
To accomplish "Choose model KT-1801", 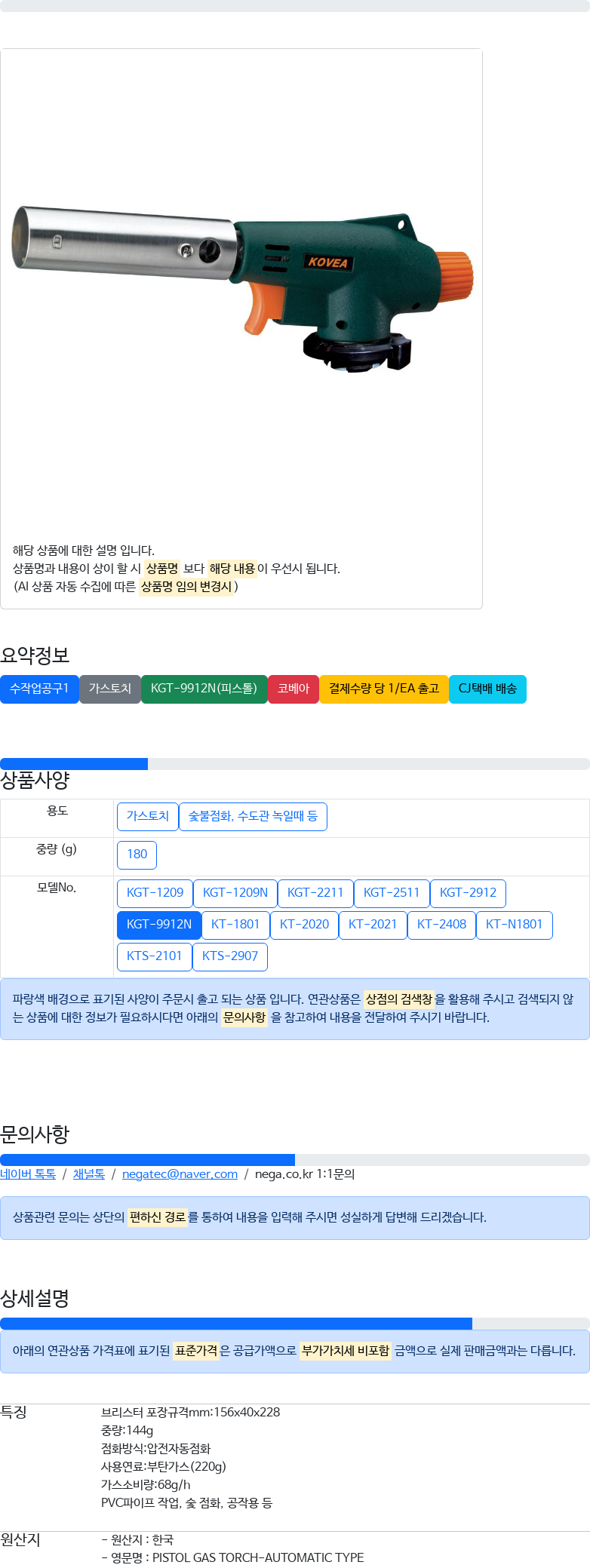I will pyautogui.click(x=235, y=925).
